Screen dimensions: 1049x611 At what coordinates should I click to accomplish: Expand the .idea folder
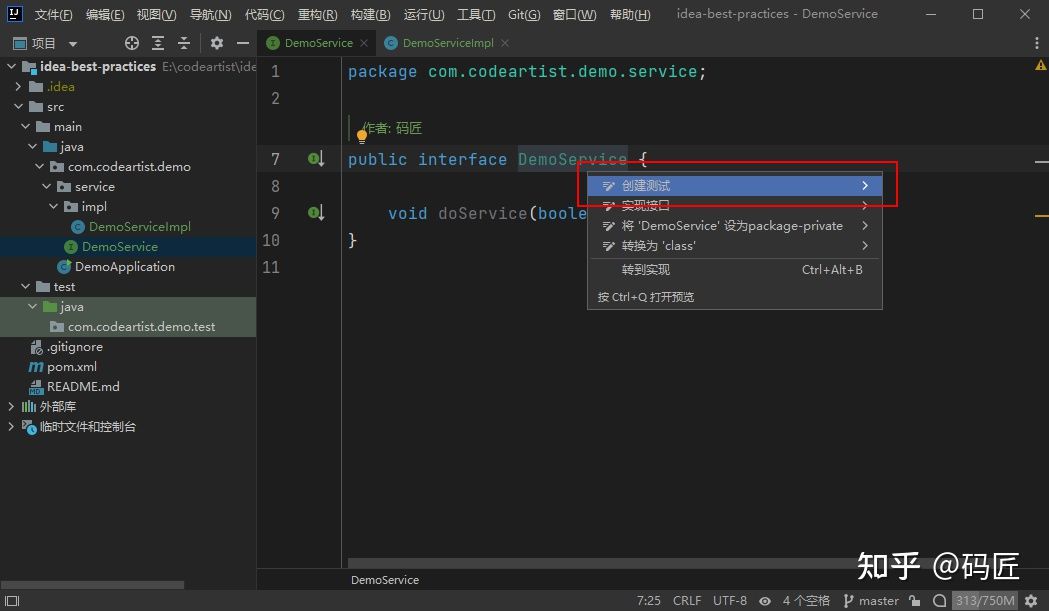18,86
